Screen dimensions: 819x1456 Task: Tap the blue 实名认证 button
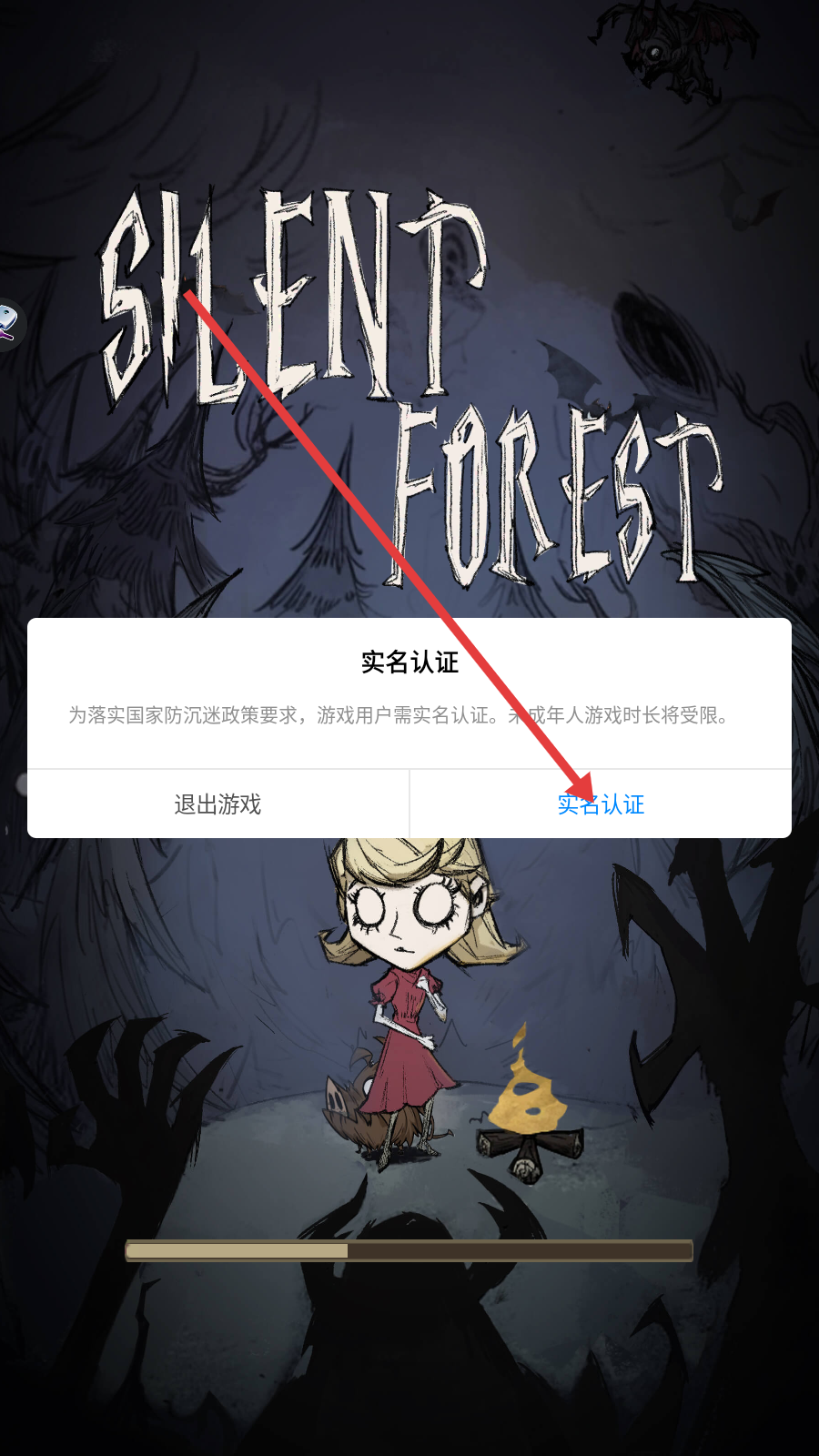[x=601, y=804]
